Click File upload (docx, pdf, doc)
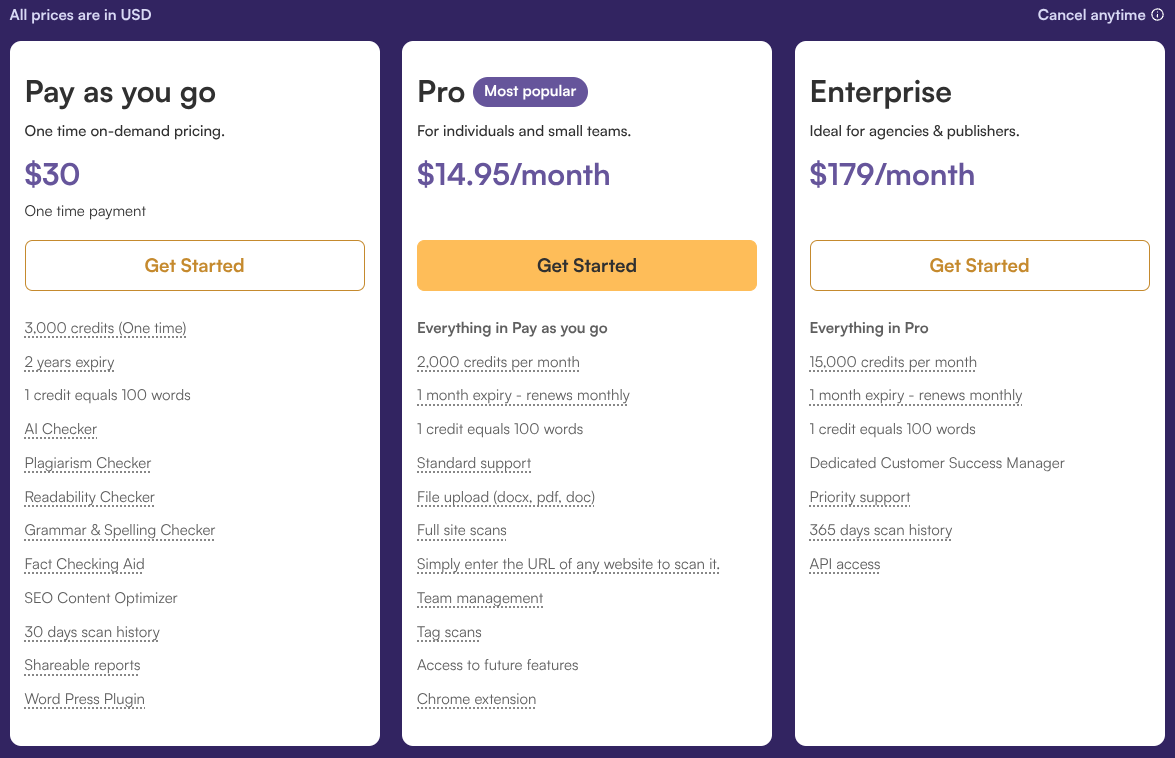1175x758 pixels. (x=506, y=497)
